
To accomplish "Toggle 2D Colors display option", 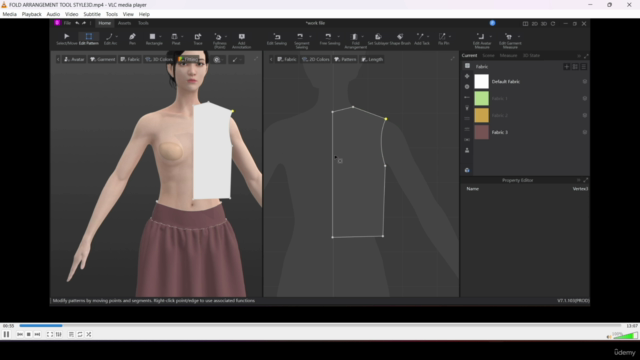I will [x=315, y=59].
